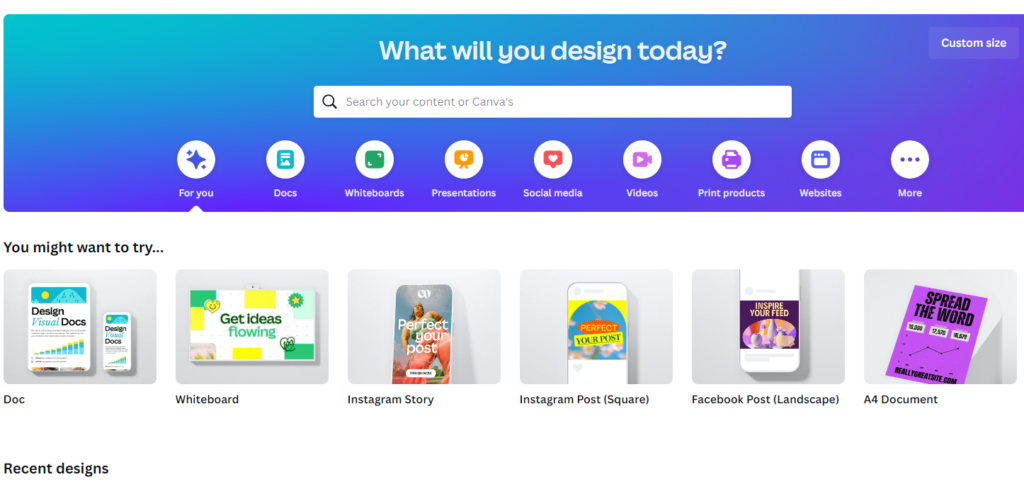
Task: Select the For you sparkle icon
Action: pyautogui.click(x=196, y=159)
